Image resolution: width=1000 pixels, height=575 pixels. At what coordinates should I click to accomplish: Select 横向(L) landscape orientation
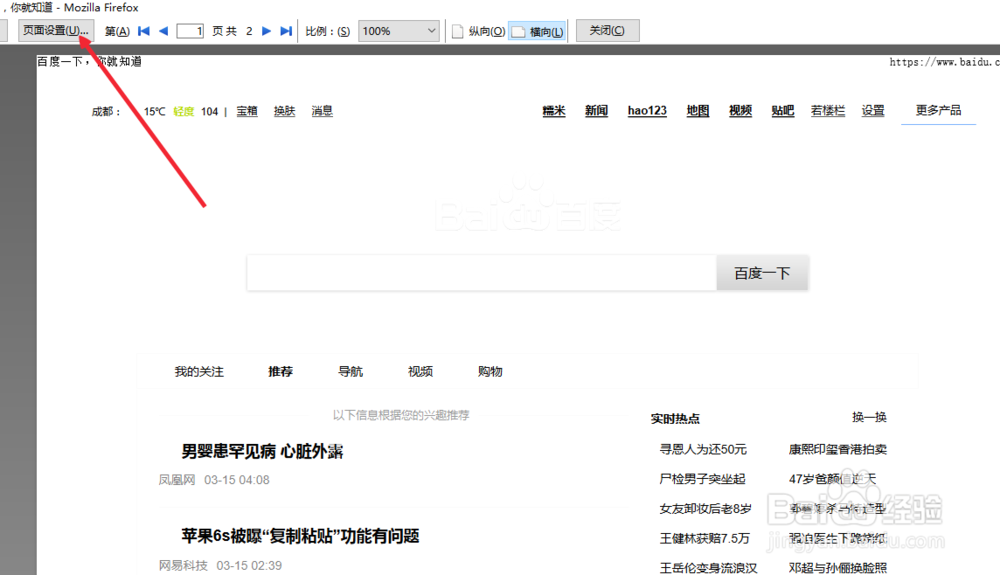[x=537, y=31]
